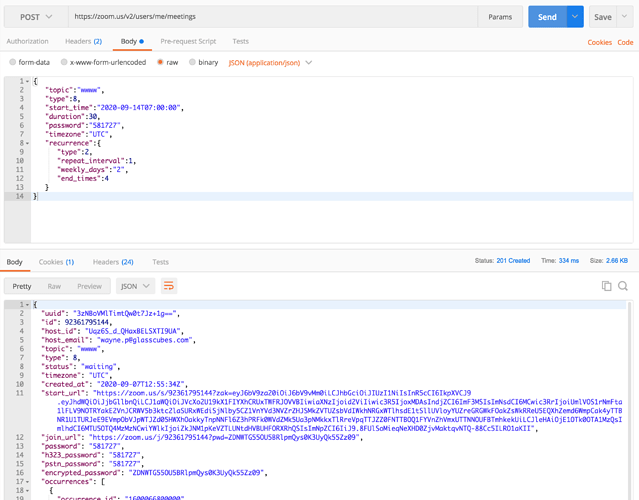Screen dimensions: 639x500
Task: Click the response pane vertical scrollbar
Action: tap(630, 401)
